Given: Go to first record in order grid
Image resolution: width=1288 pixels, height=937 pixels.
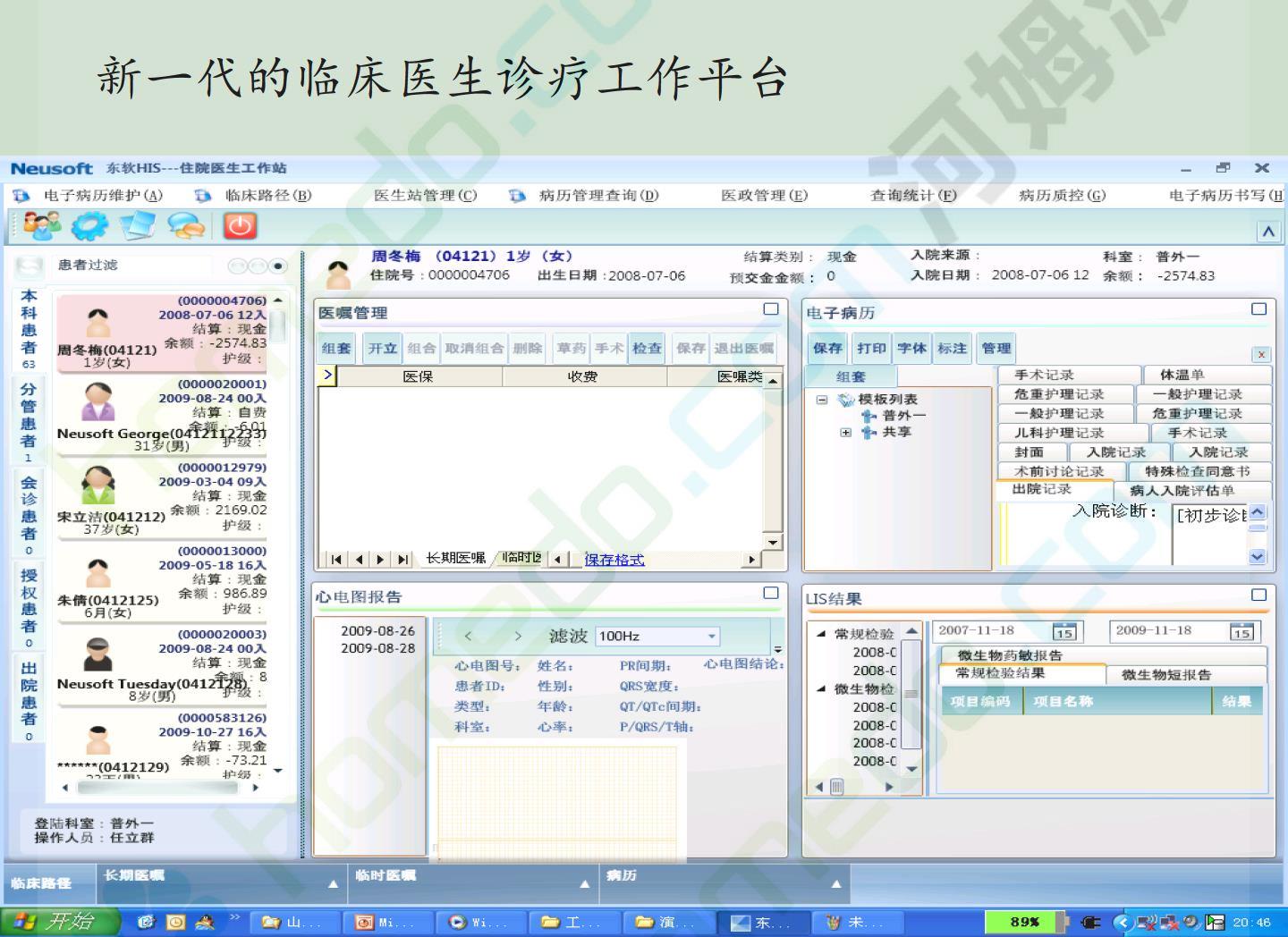Looking at the screenshot, I should coord(336,560).
